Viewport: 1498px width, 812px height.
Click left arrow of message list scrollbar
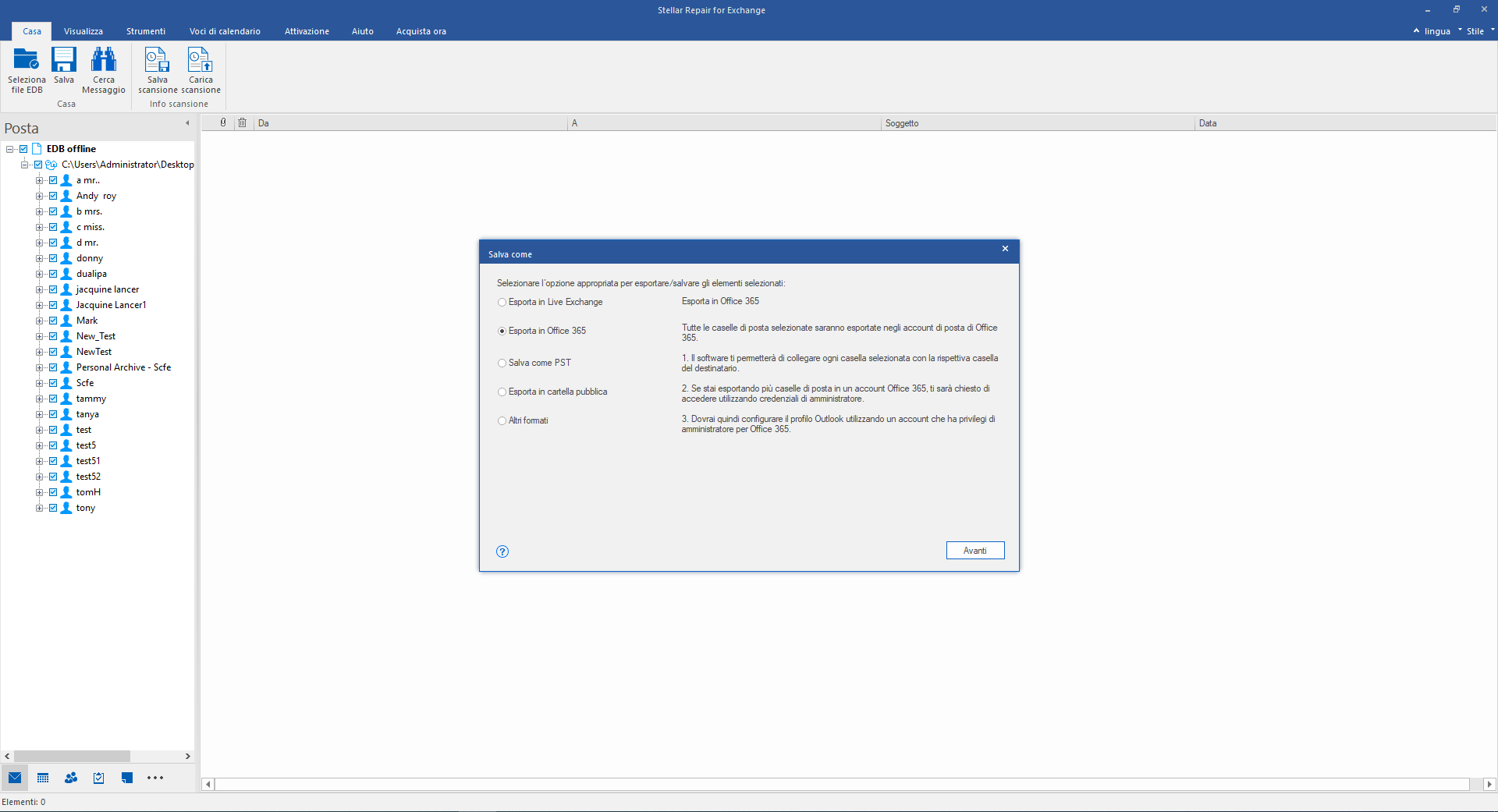tap(208, 784)
